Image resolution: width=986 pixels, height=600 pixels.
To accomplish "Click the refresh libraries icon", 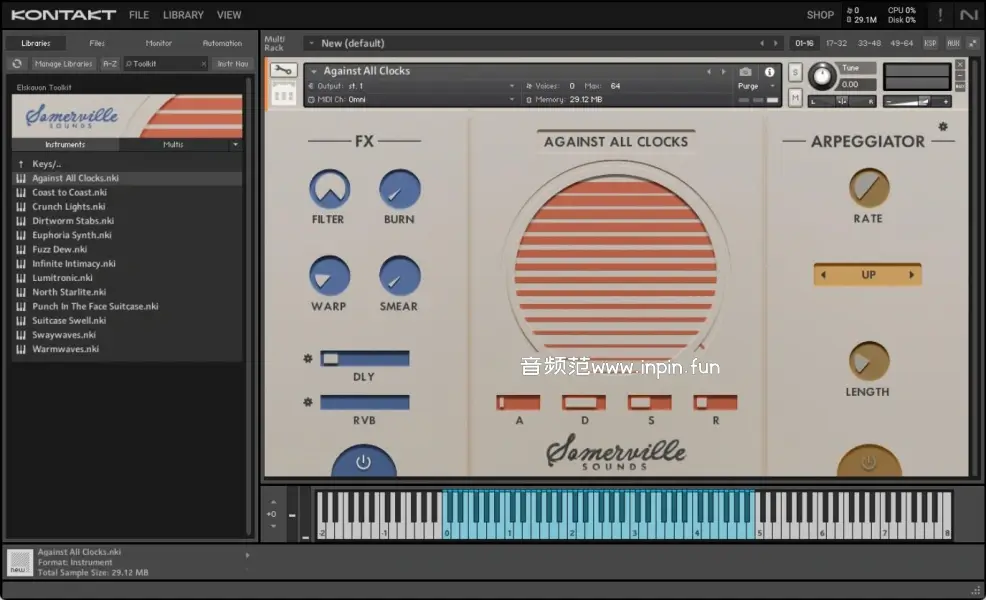I will click(17, 64).
